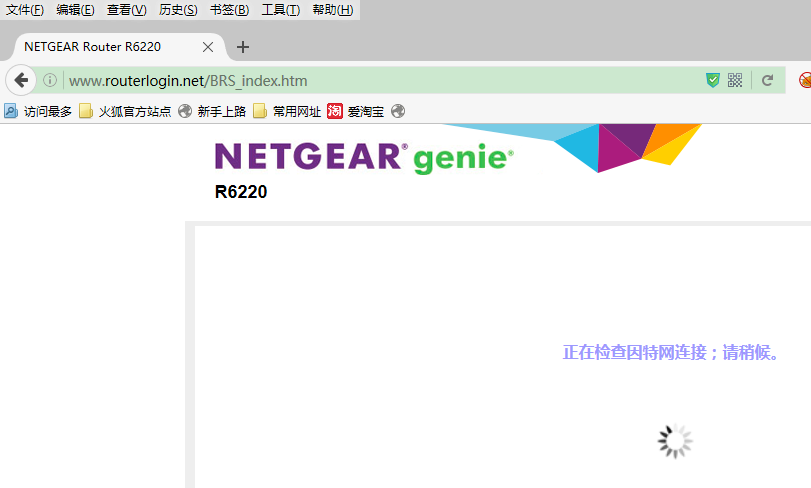Open the 新手上路 bookmark

212,111
